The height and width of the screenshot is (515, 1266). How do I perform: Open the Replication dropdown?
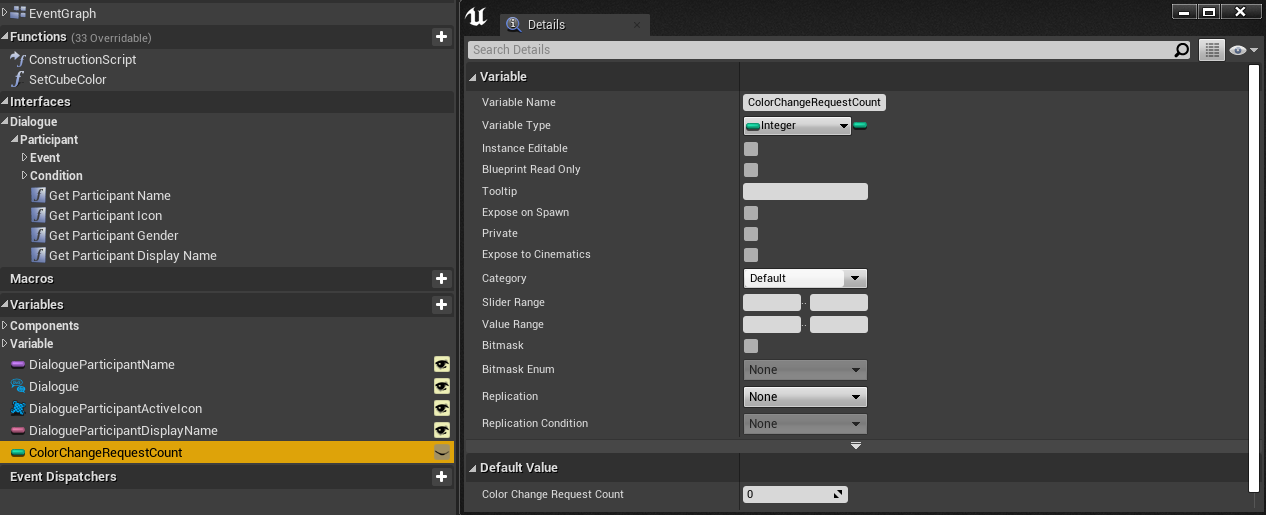pyautogui.click(x=805, y=397)
